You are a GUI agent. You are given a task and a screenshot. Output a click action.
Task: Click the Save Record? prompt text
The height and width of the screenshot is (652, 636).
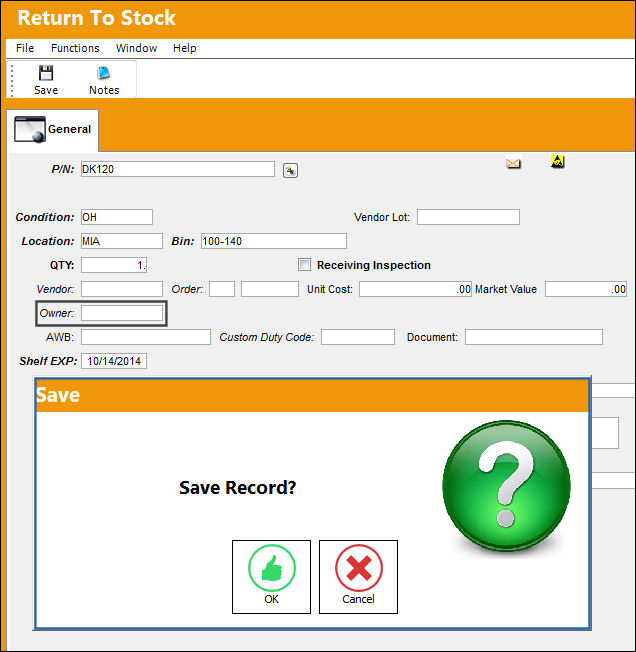click(x=237, y=487)
